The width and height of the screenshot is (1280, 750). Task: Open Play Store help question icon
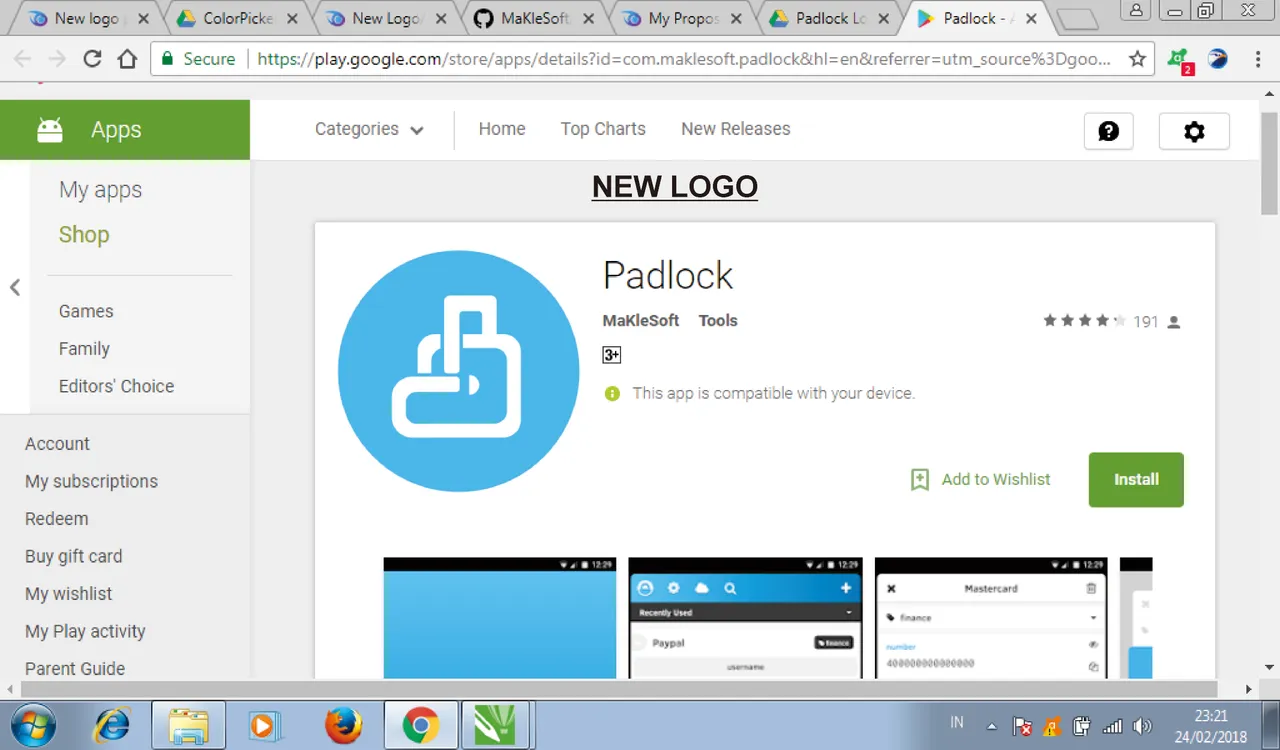1109,131
